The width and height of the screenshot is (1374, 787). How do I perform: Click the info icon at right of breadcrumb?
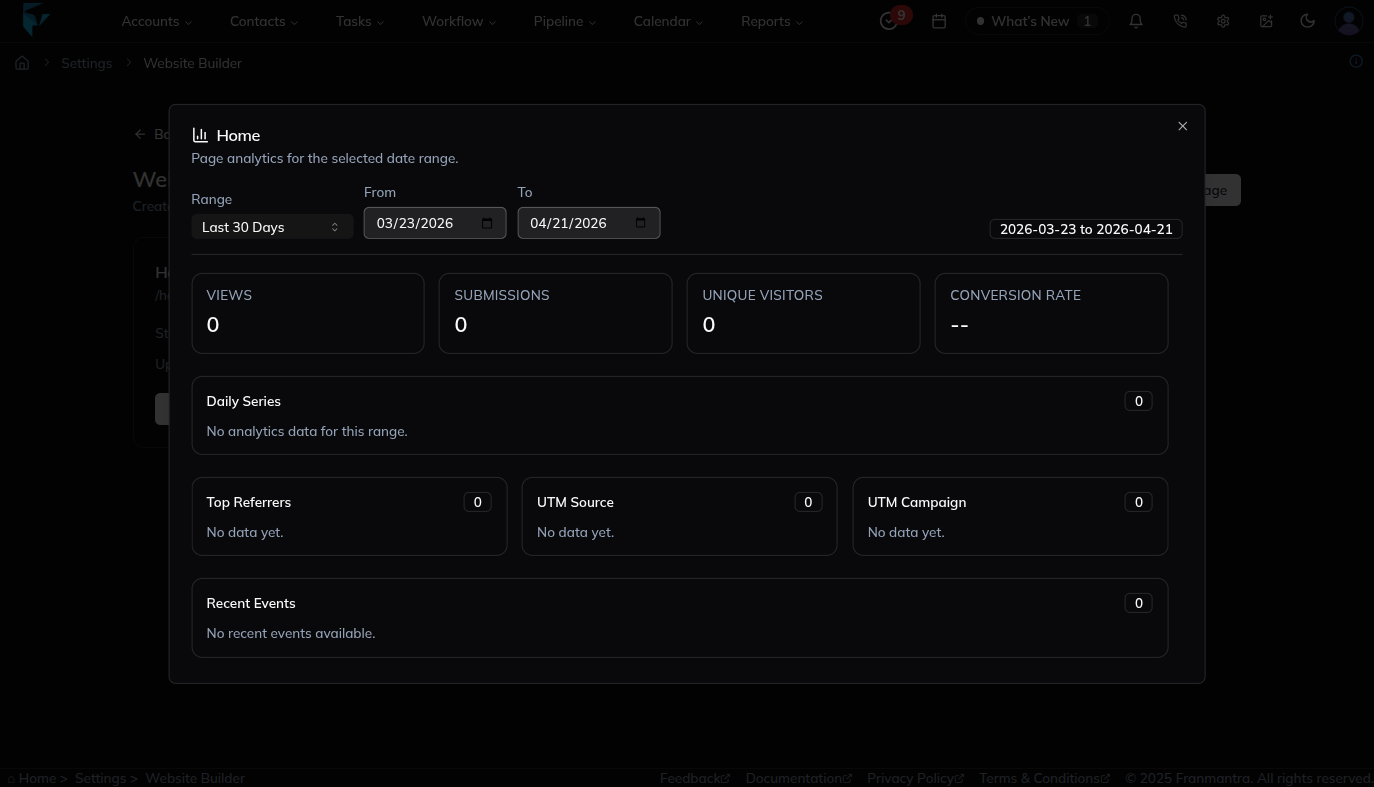[1356, 62]
